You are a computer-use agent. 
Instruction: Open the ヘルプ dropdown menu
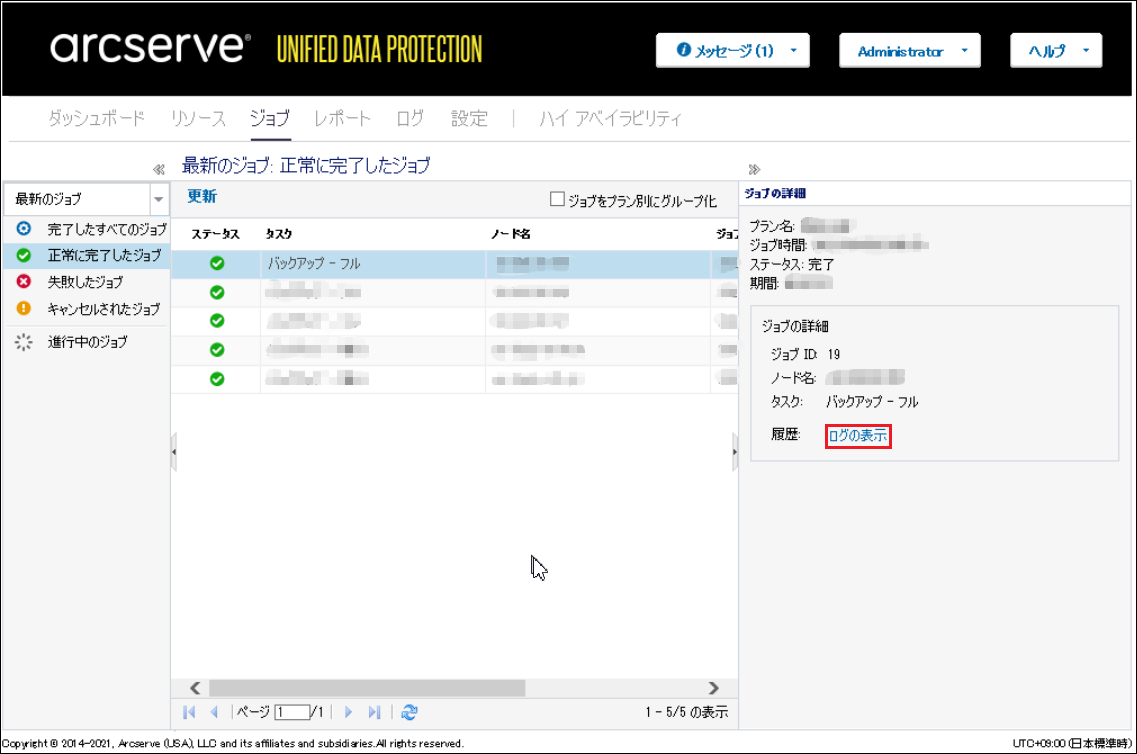[1056, 51]
